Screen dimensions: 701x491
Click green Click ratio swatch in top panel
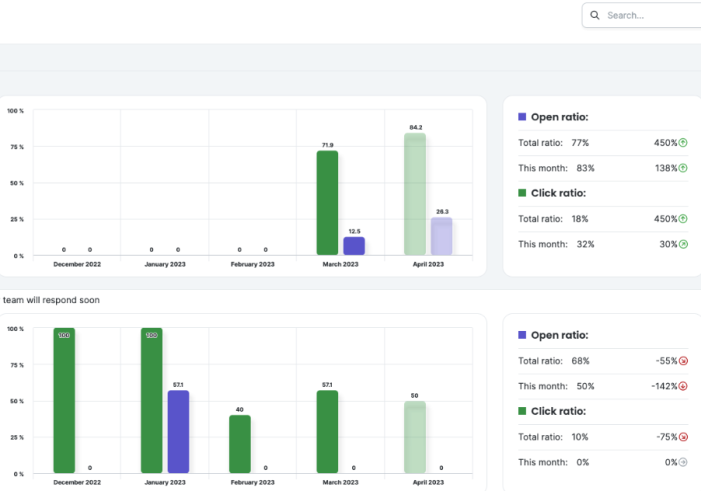coord(522,193)
